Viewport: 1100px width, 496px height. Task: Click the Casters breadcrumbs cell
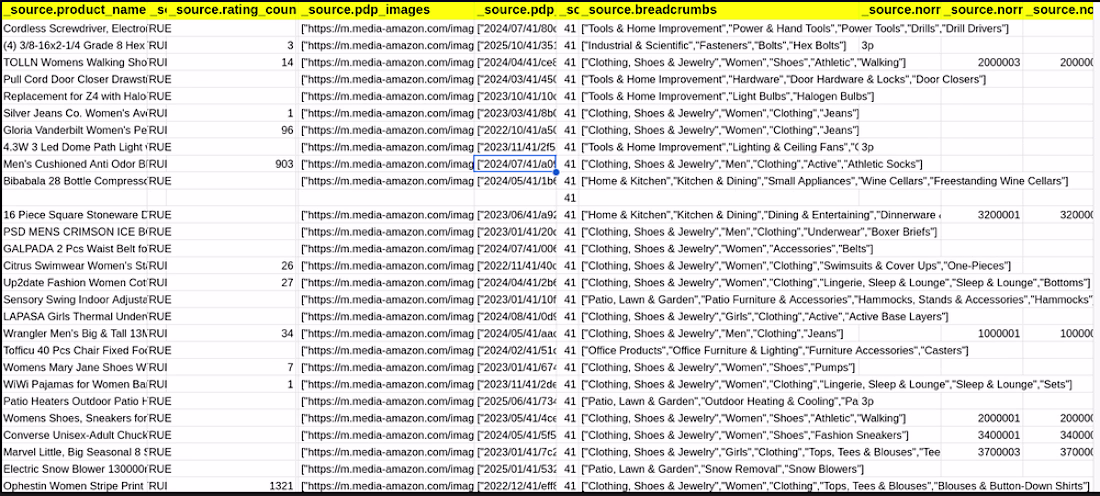pos(774,350)
